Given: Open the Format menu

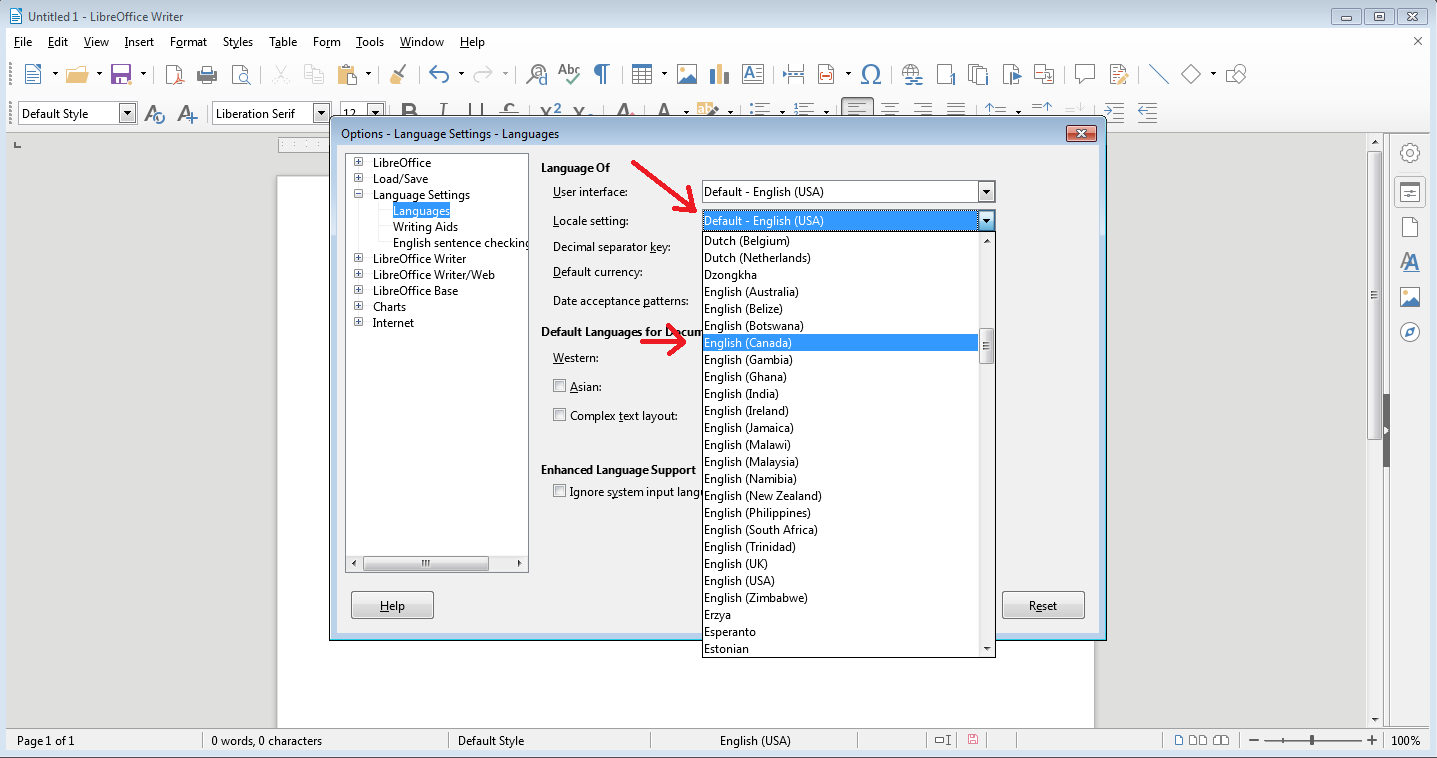Looking at the screenshot, I should pyautogui.click(x=188, y=42).
